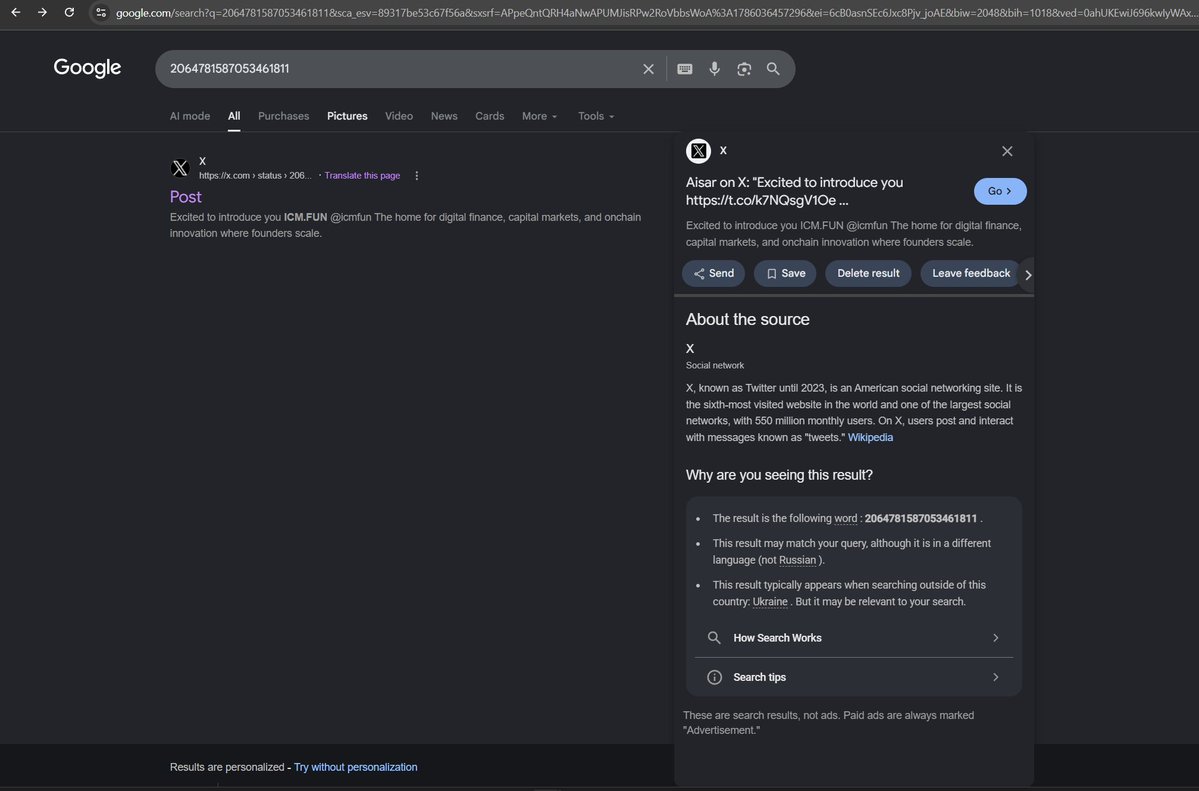Open the Post result title link

tap(186, 197)
